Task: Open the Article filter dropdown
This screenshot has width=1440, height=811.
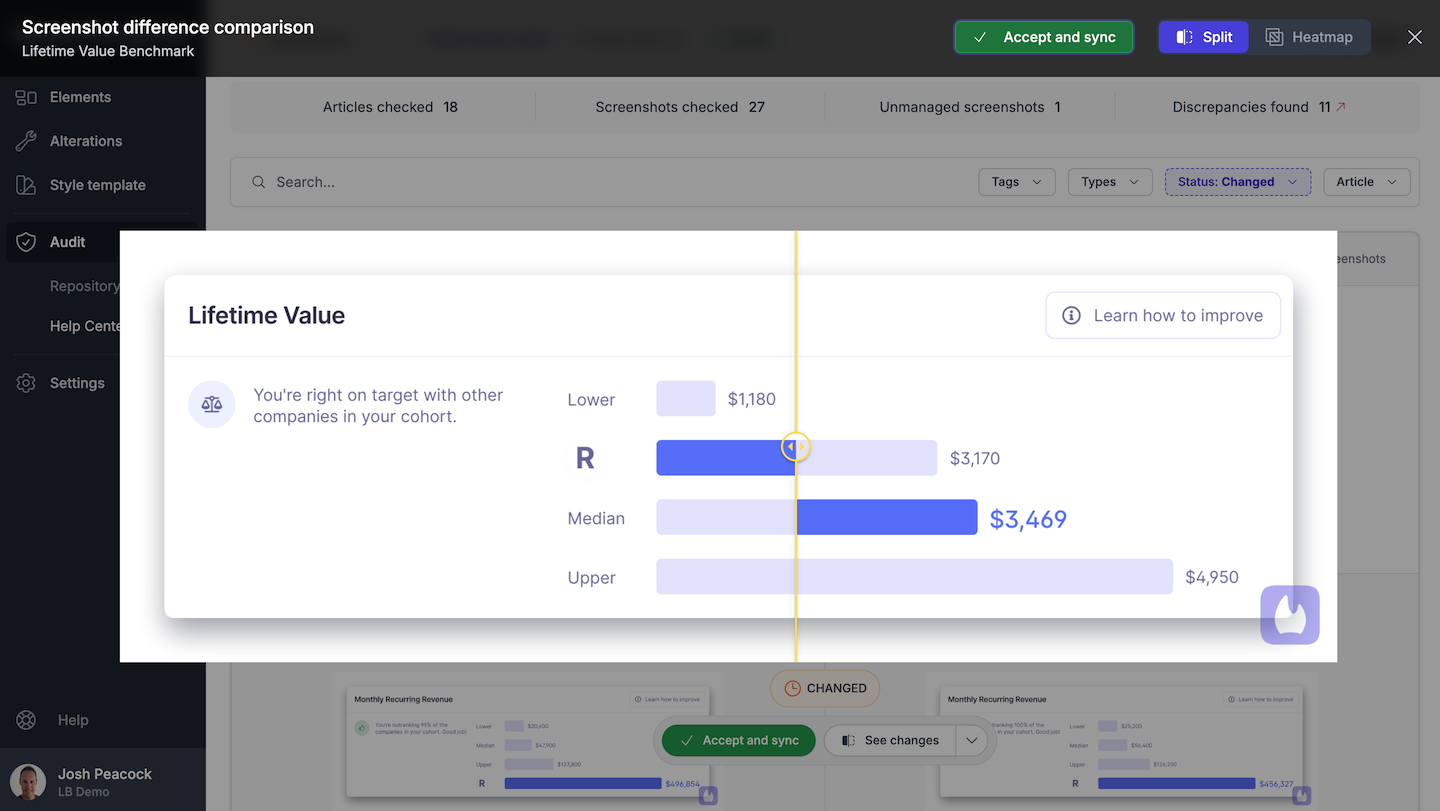Action: point(1367,182)
